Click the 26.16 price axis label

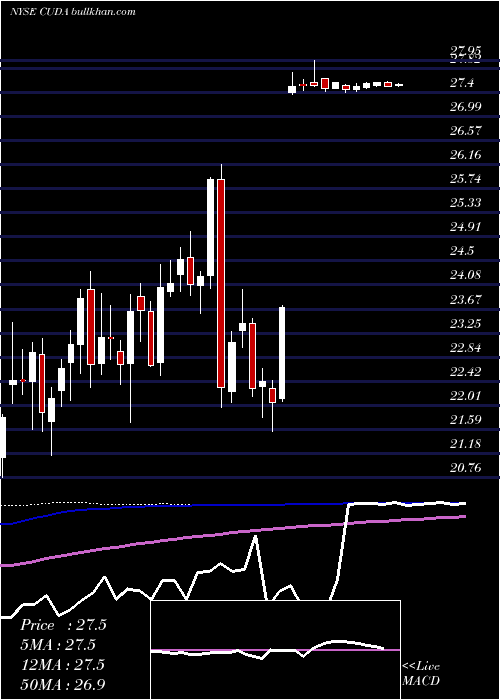(466, 155)
